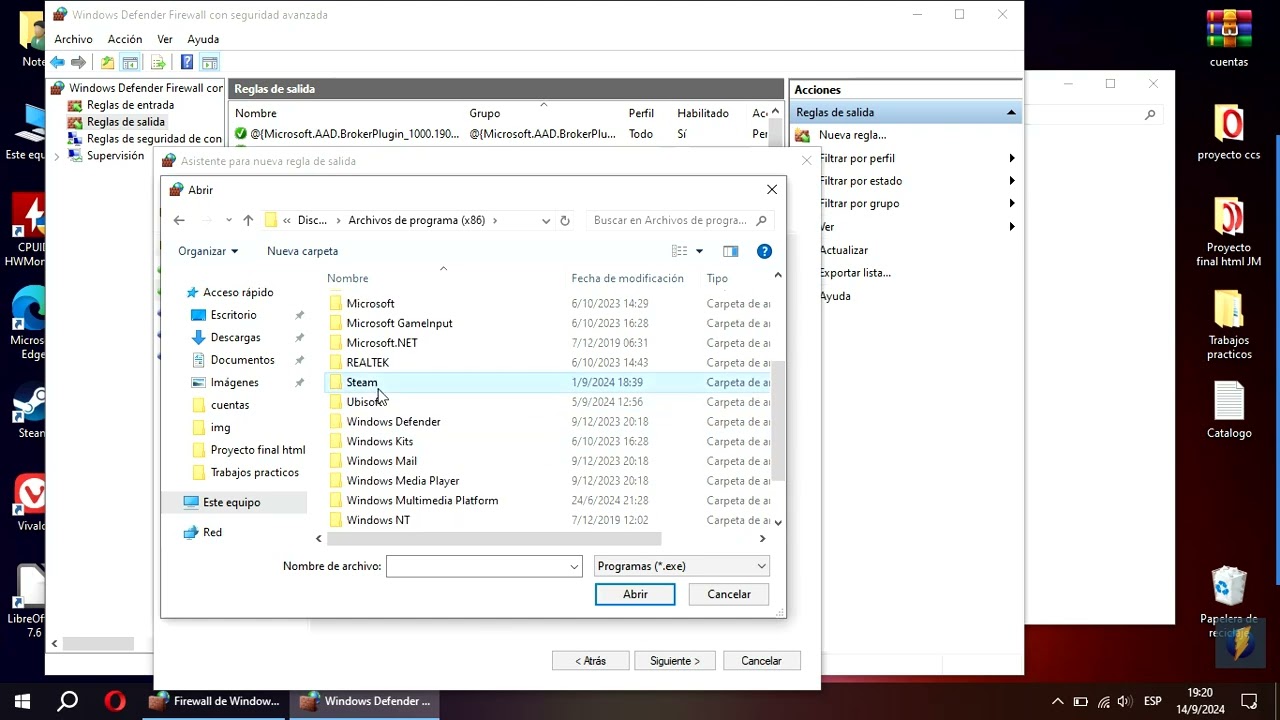Open Descargas in quick access
Image resolution: width=1280 pixels, height=720 pixels.
pyautogui.click(x=235, y=338)
